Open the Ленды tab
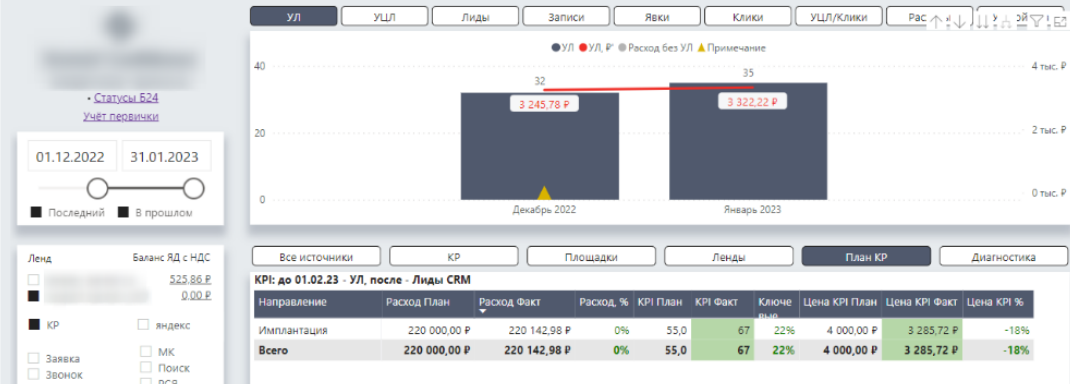 tap(729, 256)
